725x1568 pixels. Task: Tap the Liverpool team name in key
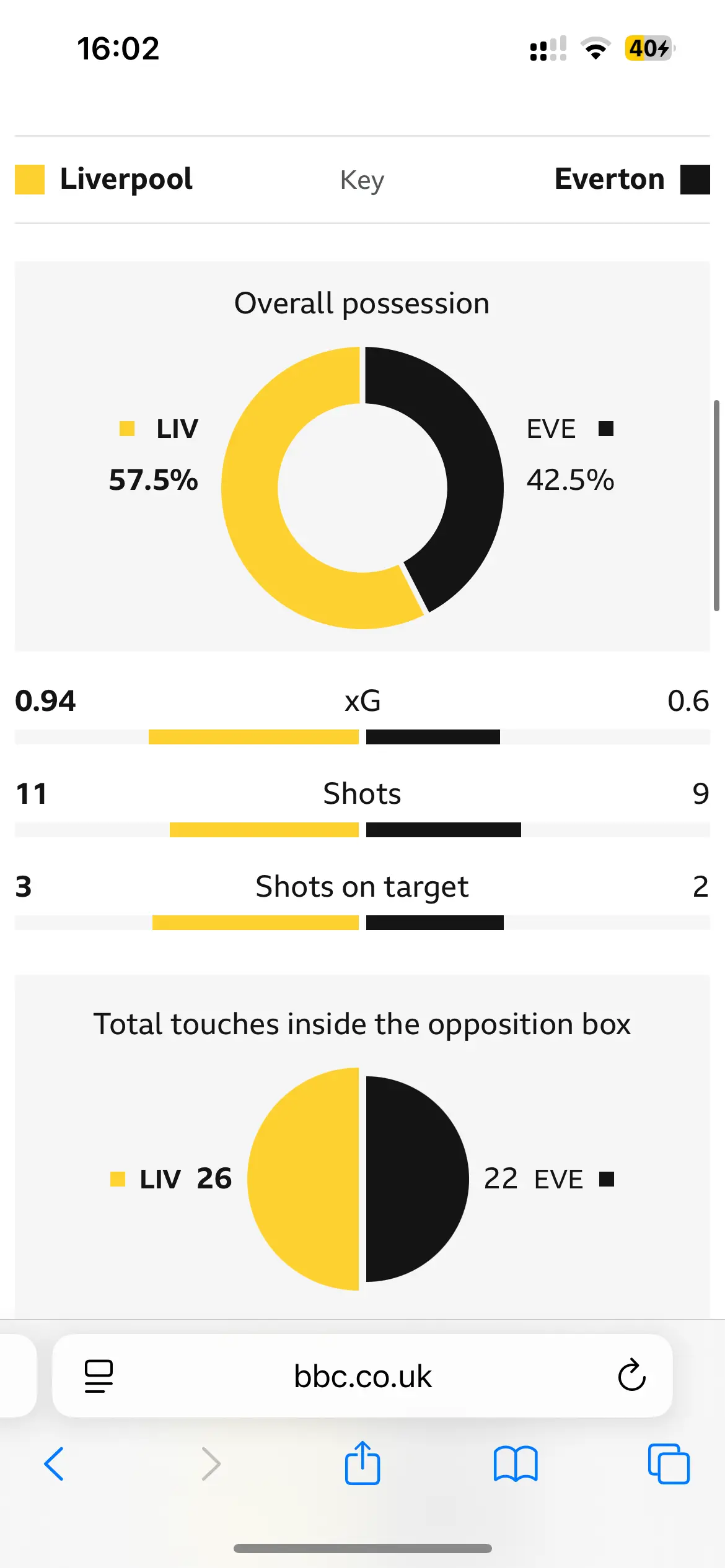(x=126, y=180)
